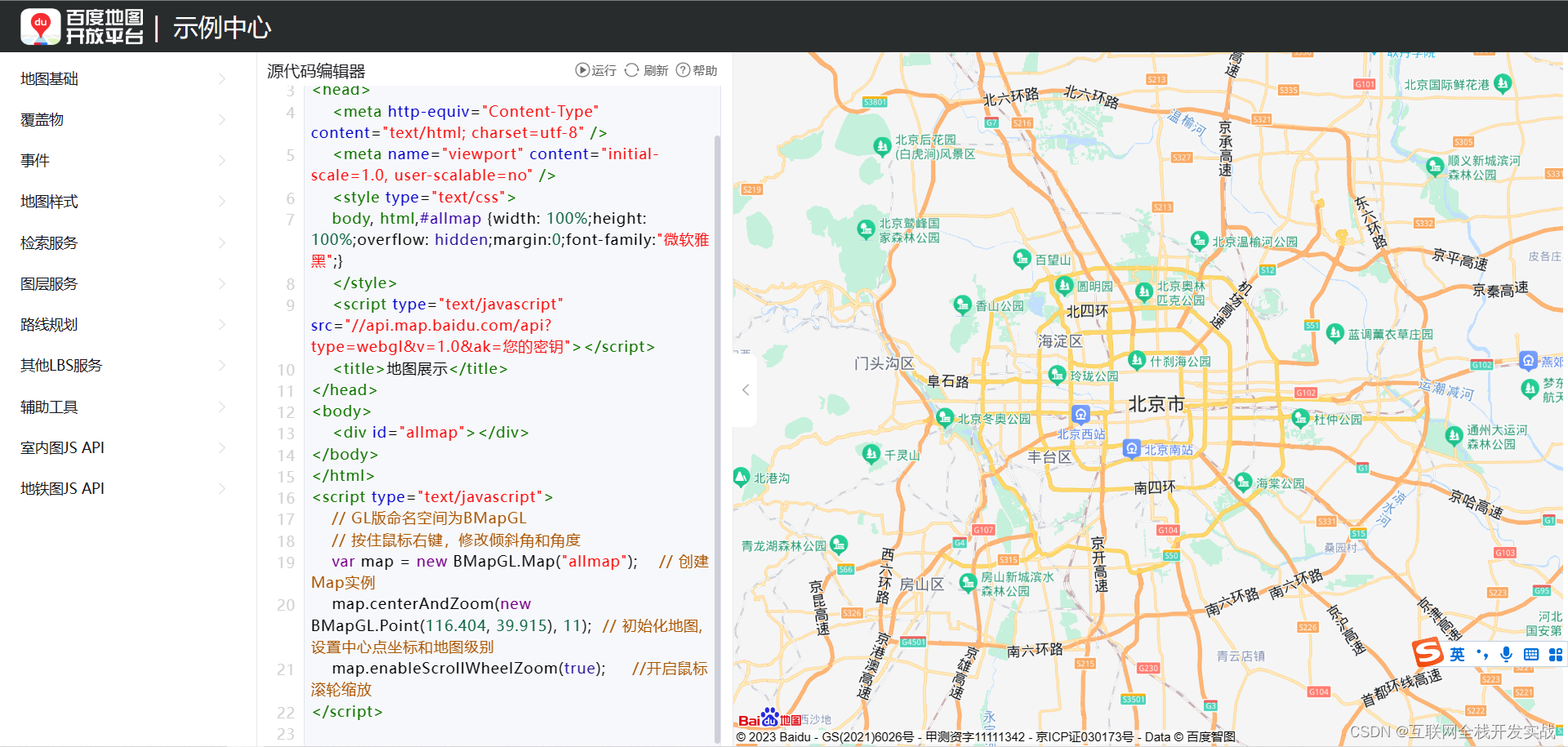
Task: Click the 北京西站 railway station icon
Action: (1080, 414)
